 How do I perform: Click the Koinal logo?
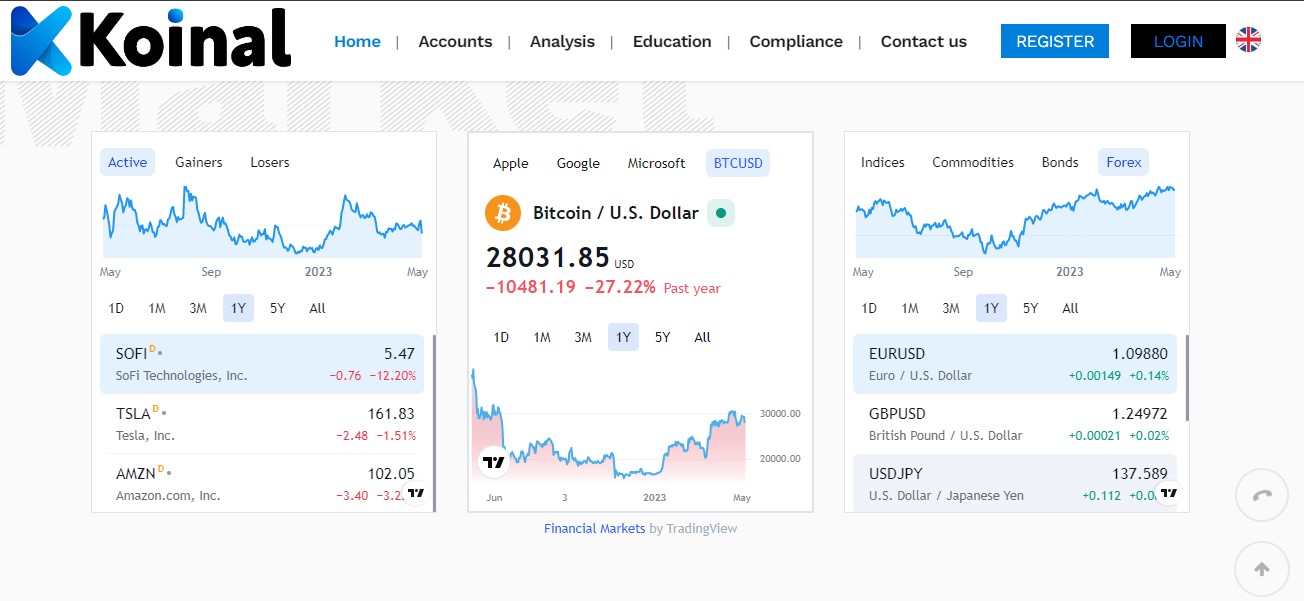[x=150, y=42]
